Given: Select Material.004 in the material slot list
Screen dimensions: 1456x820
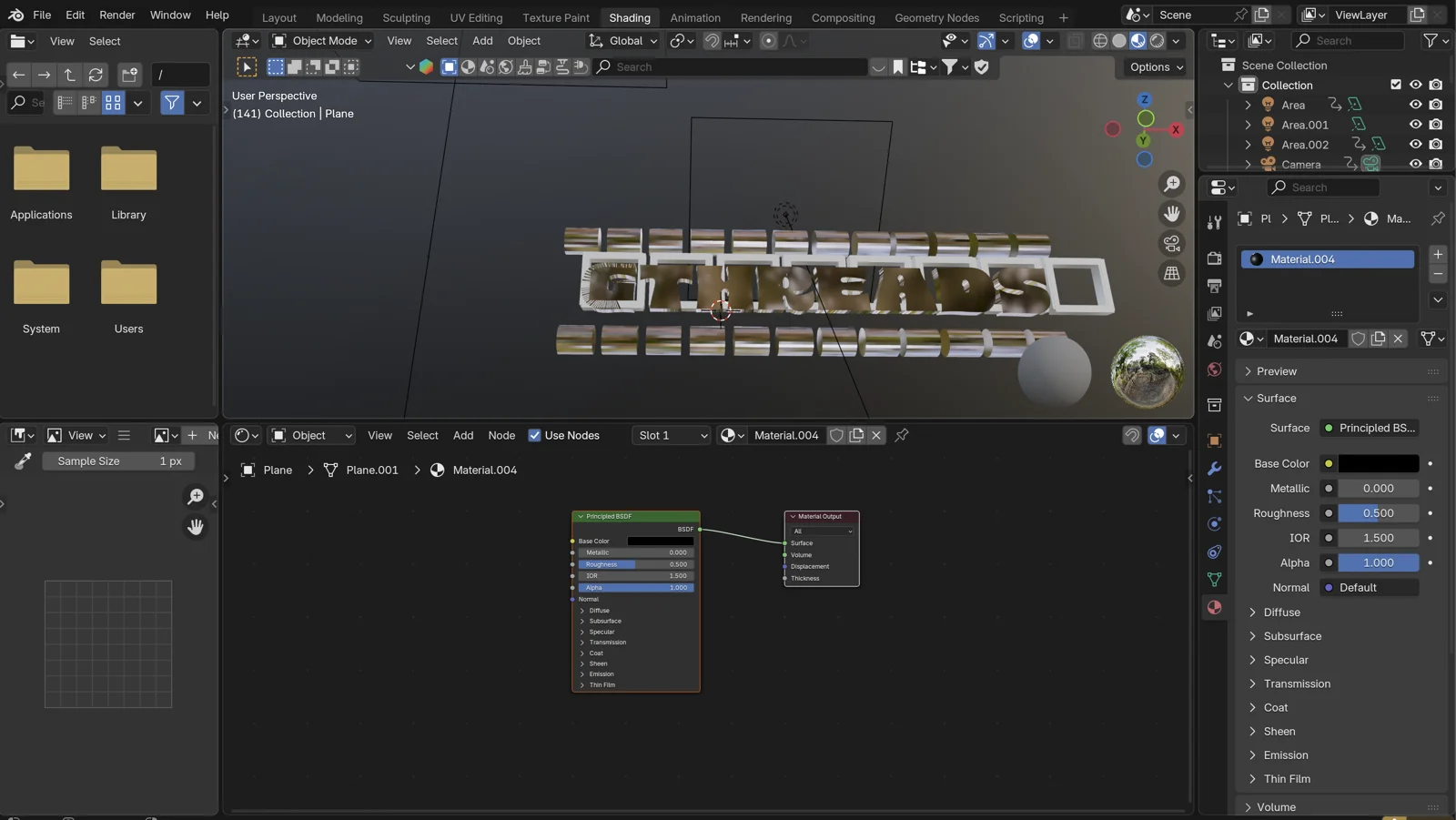Looking at the screenshot, I should (x=1328, y=259).
